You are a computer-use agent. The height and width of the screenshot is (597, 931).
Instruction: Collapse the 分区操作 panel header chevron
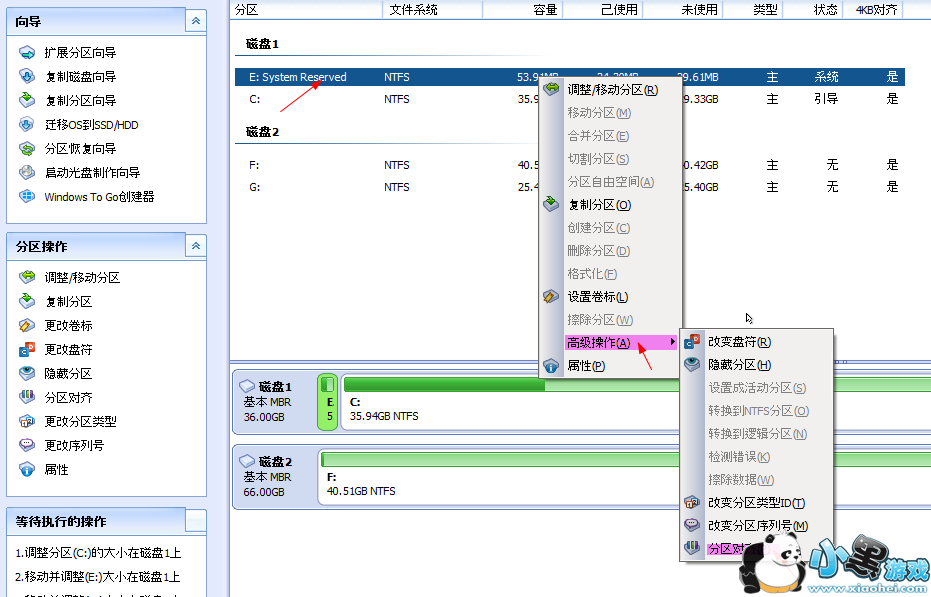click(x=195, y=246)
